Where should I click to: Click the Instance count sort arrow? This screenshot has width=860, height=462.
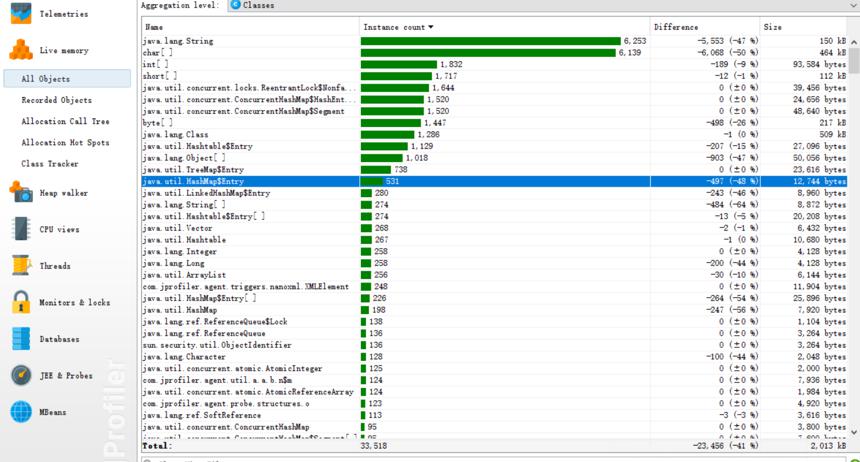click(x=431, y=27)
